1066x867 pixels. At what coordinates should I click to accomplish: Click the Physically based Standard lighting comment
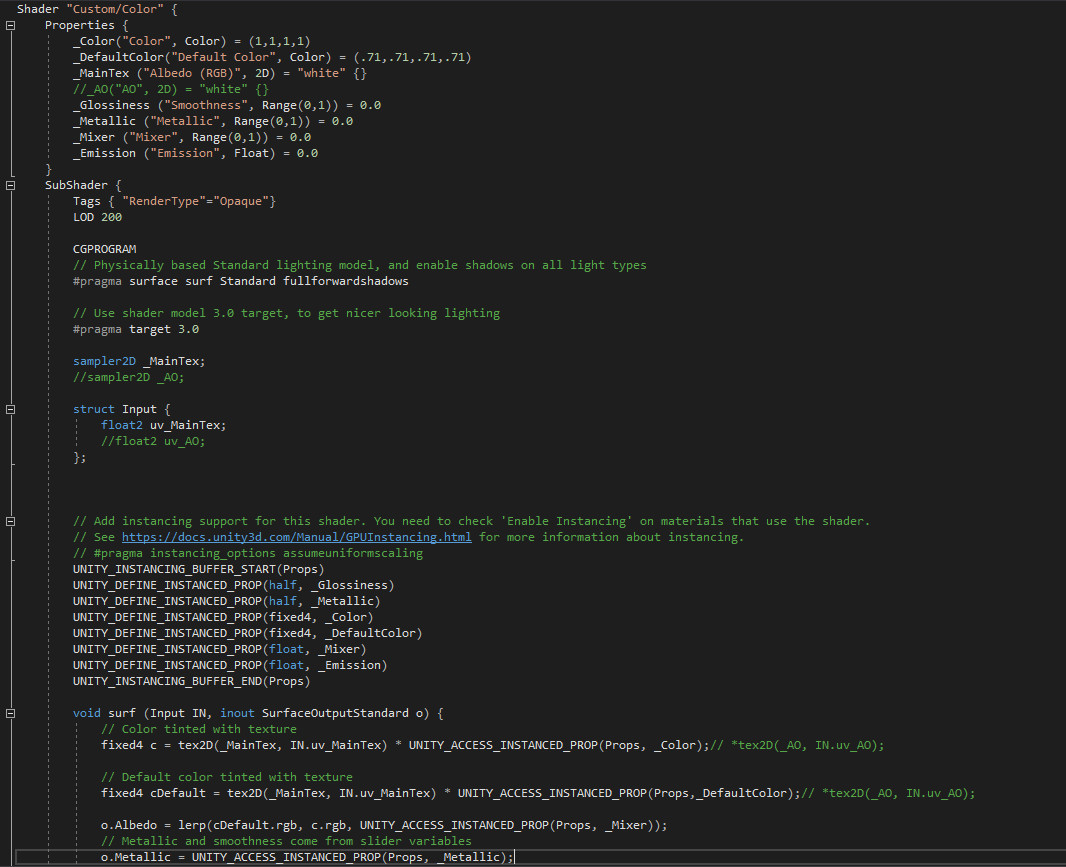(x=360, y=265)
